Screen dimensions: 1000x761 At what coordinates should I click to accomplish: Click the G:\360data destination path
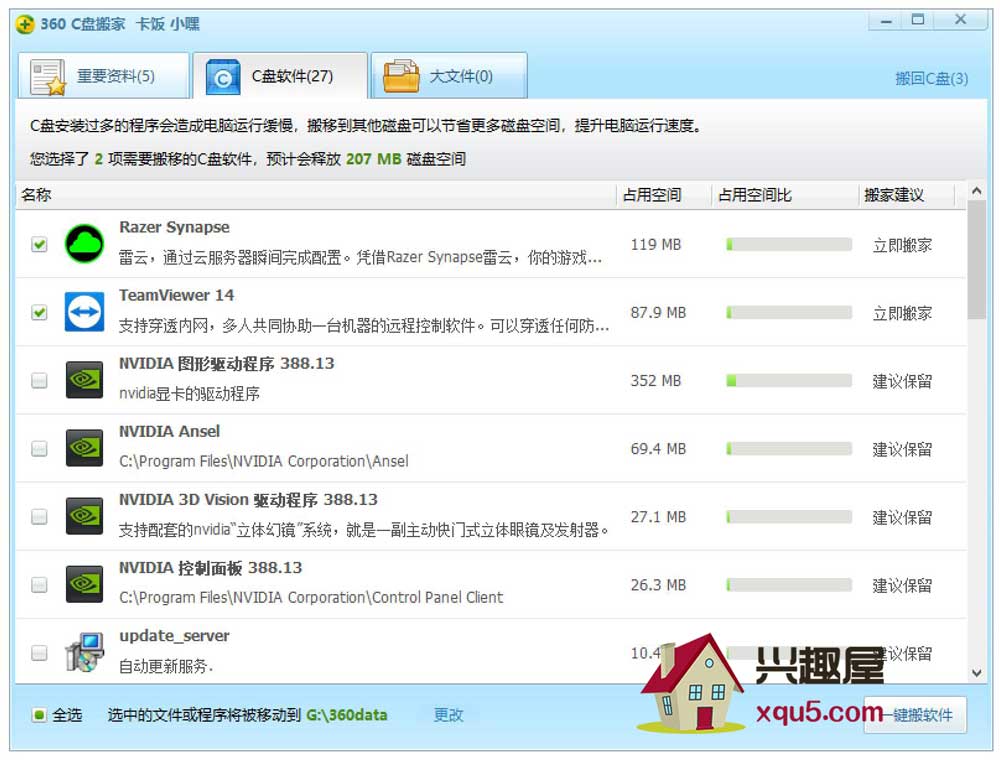[346, 715]
